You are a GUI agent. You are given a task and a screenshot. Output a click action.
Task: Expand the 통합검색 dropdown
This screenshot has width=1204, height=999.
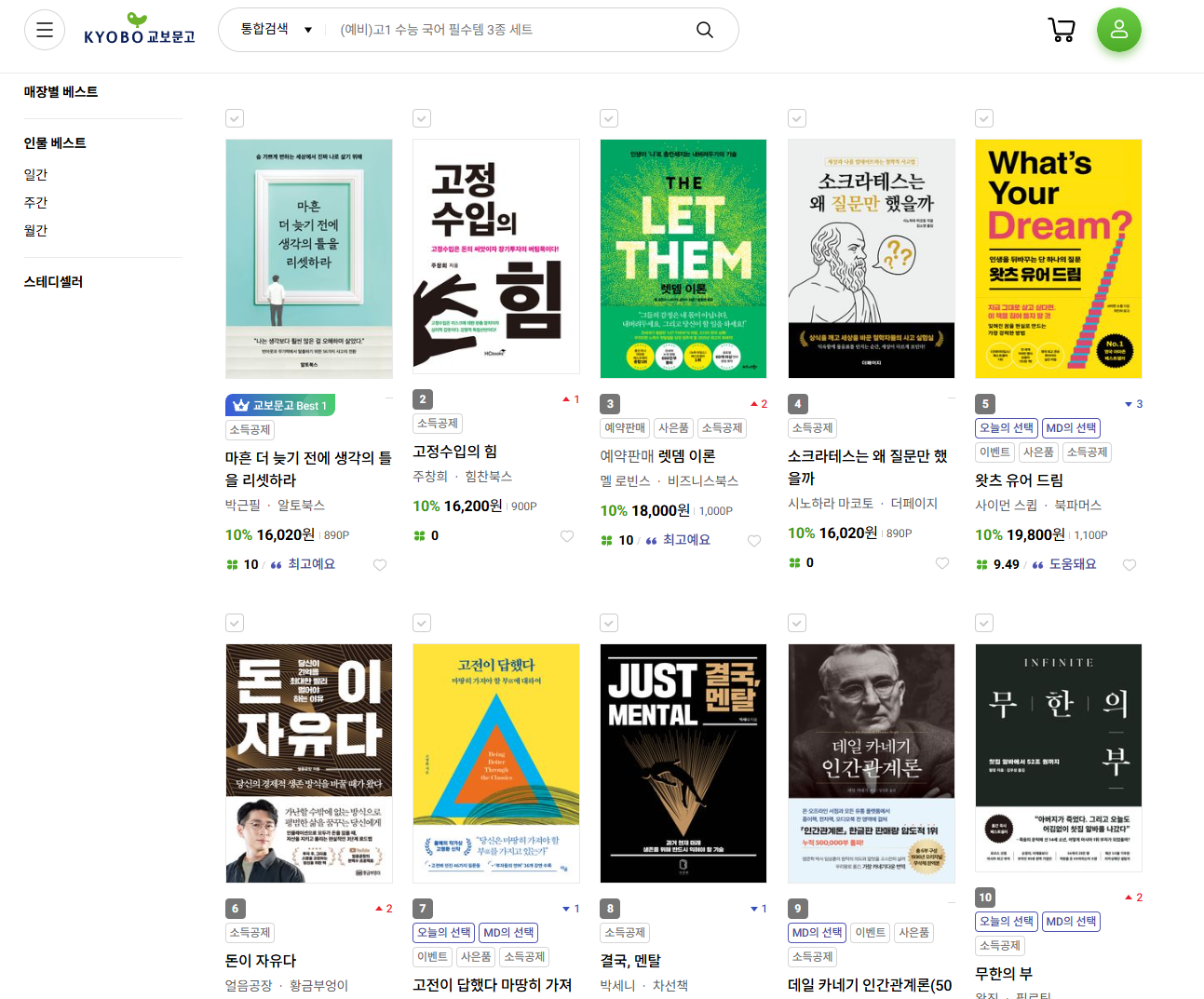pyautogui.click(x=277, y=30)
